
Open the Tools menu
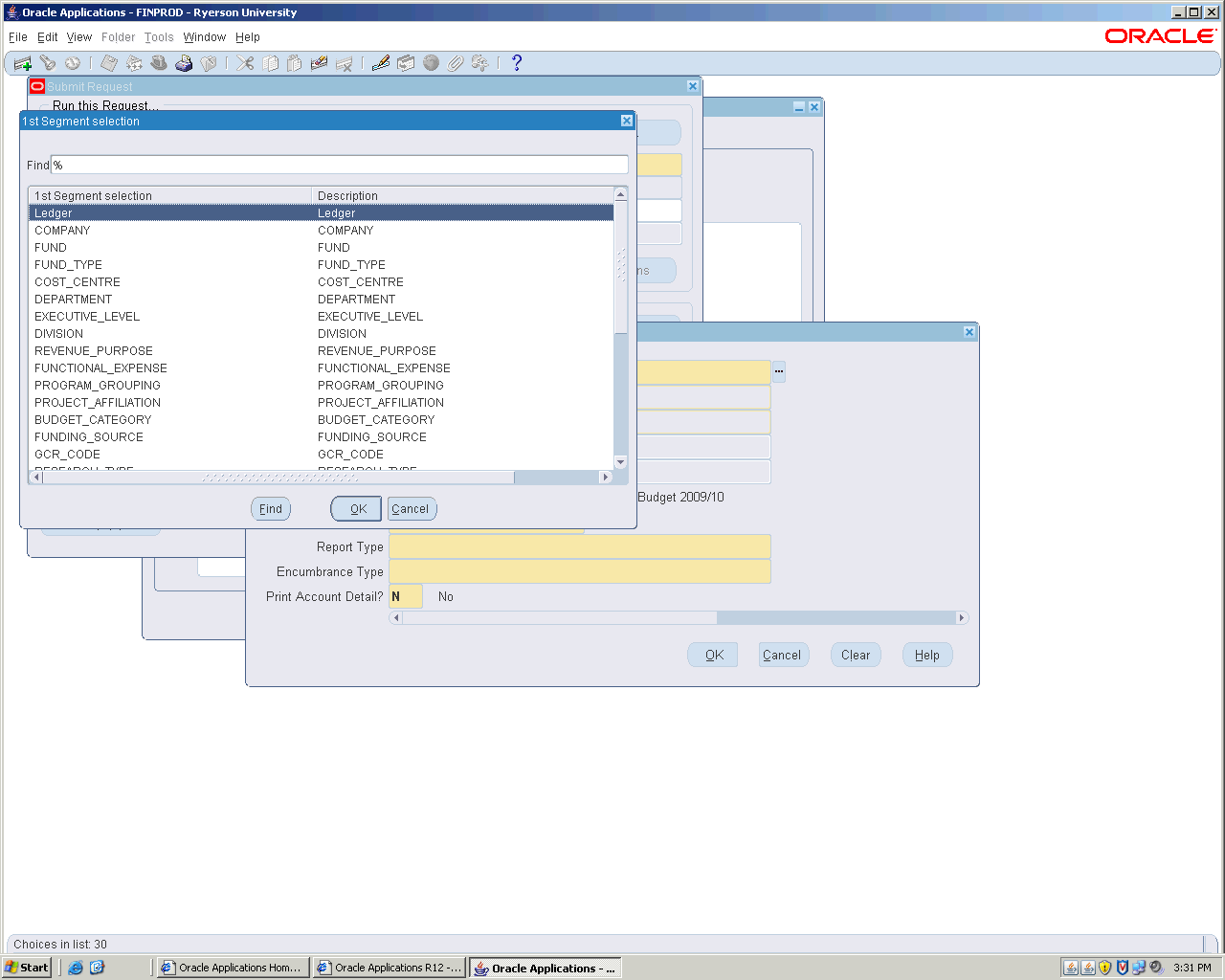pos(159,37)
